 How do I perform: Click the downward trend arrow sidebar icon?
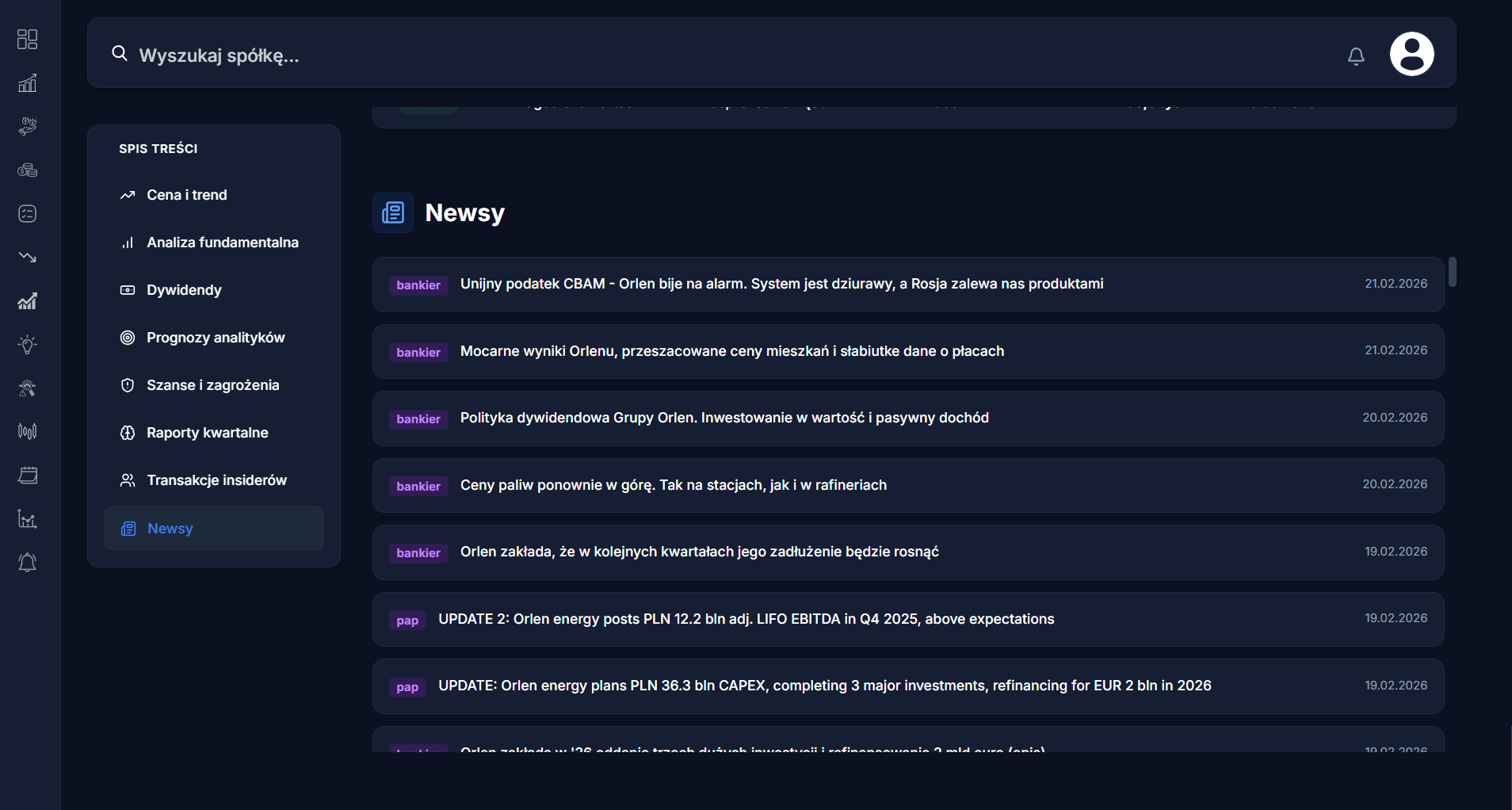28,258
